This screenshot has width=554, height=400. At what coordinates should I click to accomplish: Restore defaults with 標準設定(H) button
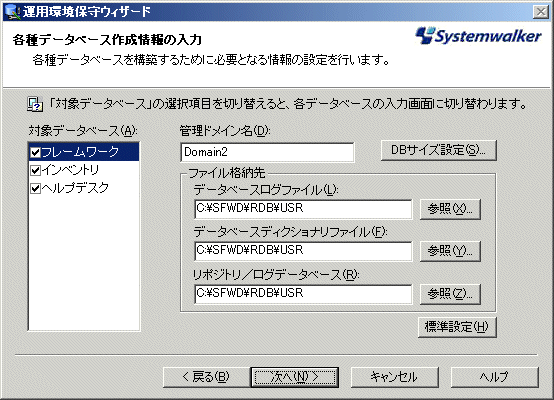(457, 327)
